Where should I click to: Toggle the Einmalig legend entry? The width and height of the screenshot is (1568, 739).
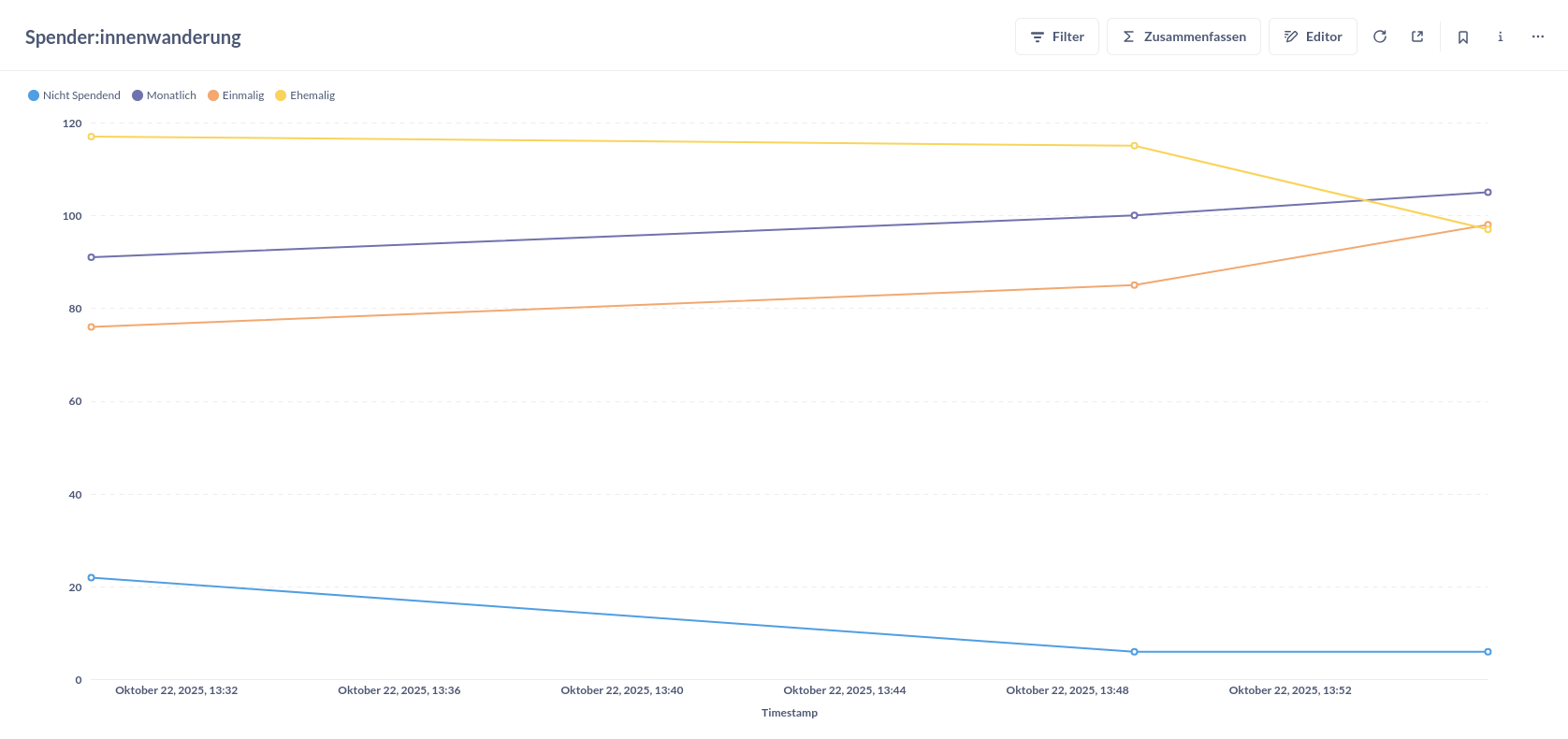(x=236, y=94)
